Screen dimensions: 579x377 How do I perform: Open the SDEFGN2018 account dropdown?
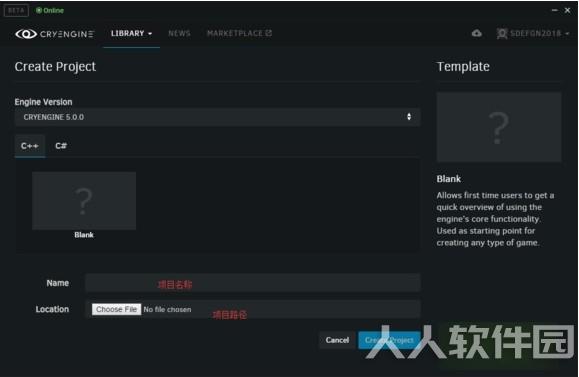(x=539, y=34)
